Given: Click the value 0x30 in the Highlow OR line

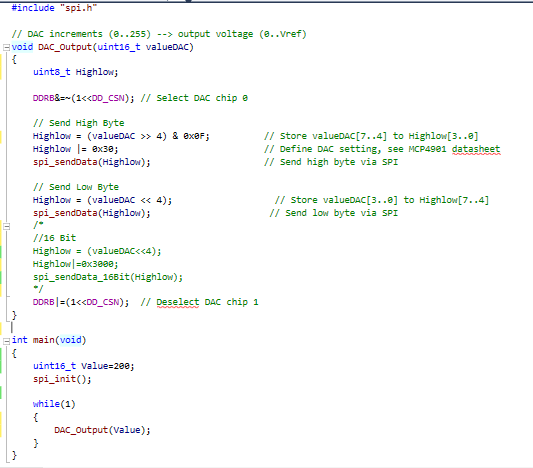Looking at the screenshot, I should [x=103, y=149].
